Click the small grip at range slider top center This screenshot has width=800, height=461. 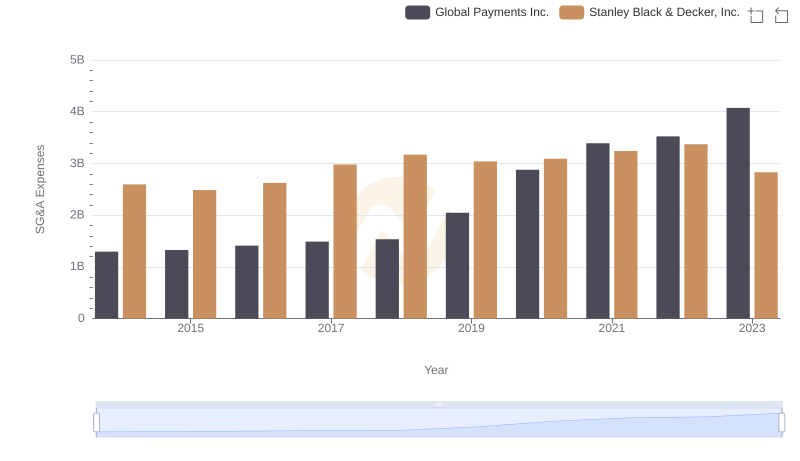click(x=439, y=405)
